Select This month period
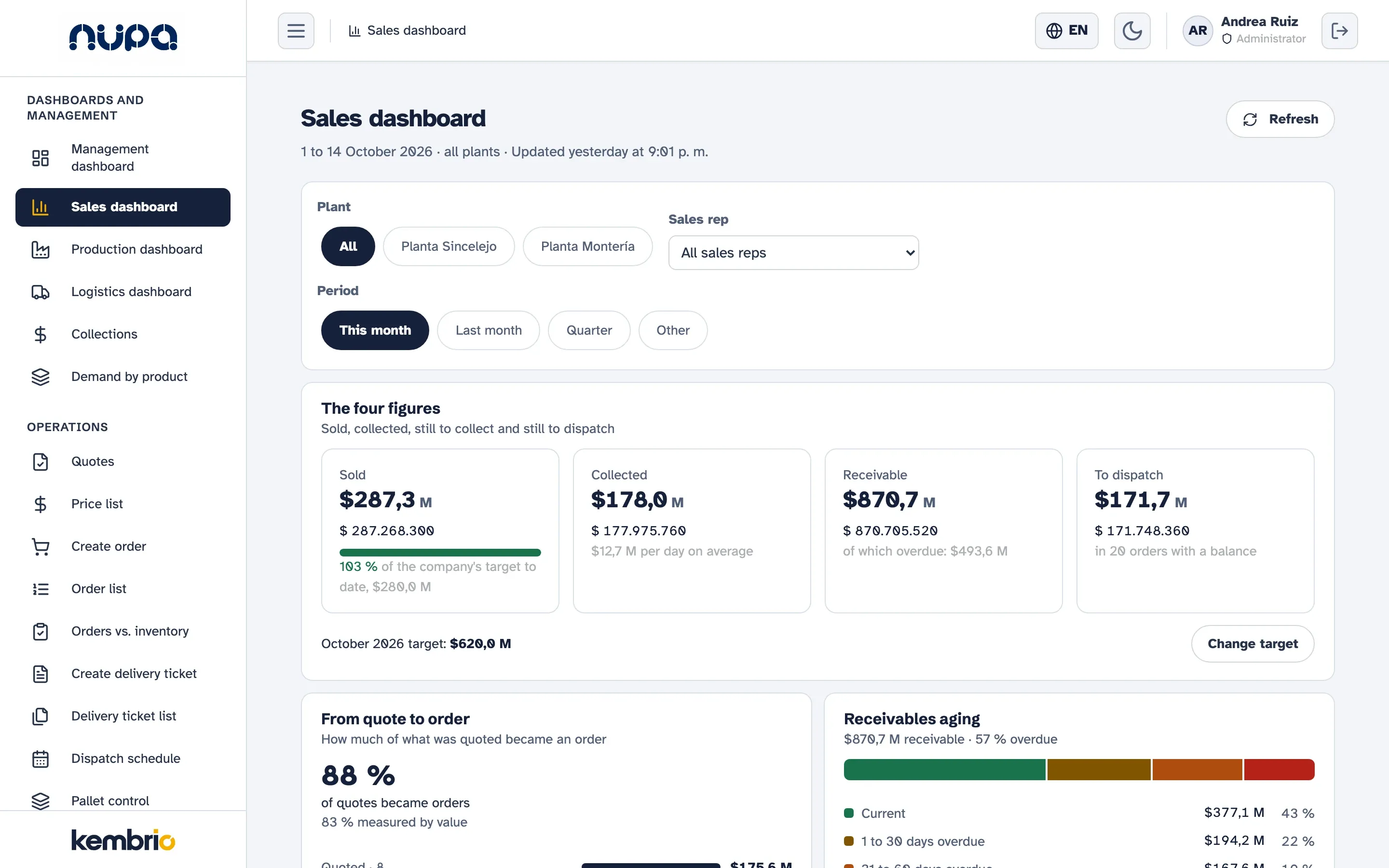This screenshot has height=868, width=1389. coord(375,330)
